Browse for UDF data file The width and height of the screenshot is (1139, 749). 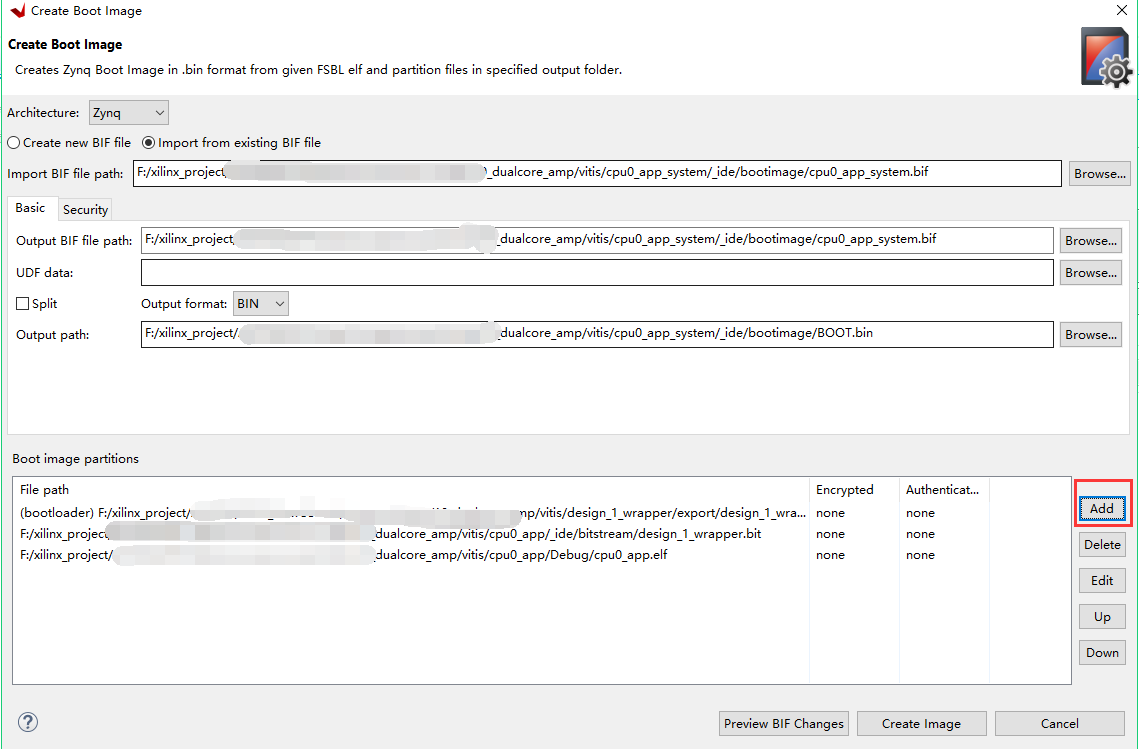point(1090,272)
